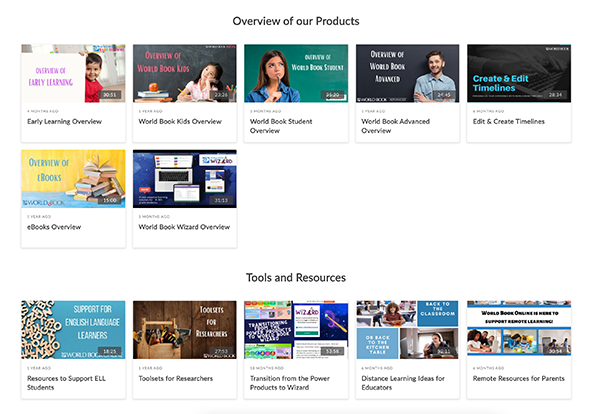Open the Support Remote Learning video thumbnail
Image resolution: width=600 pixels, height=414 pixels.
519,330
